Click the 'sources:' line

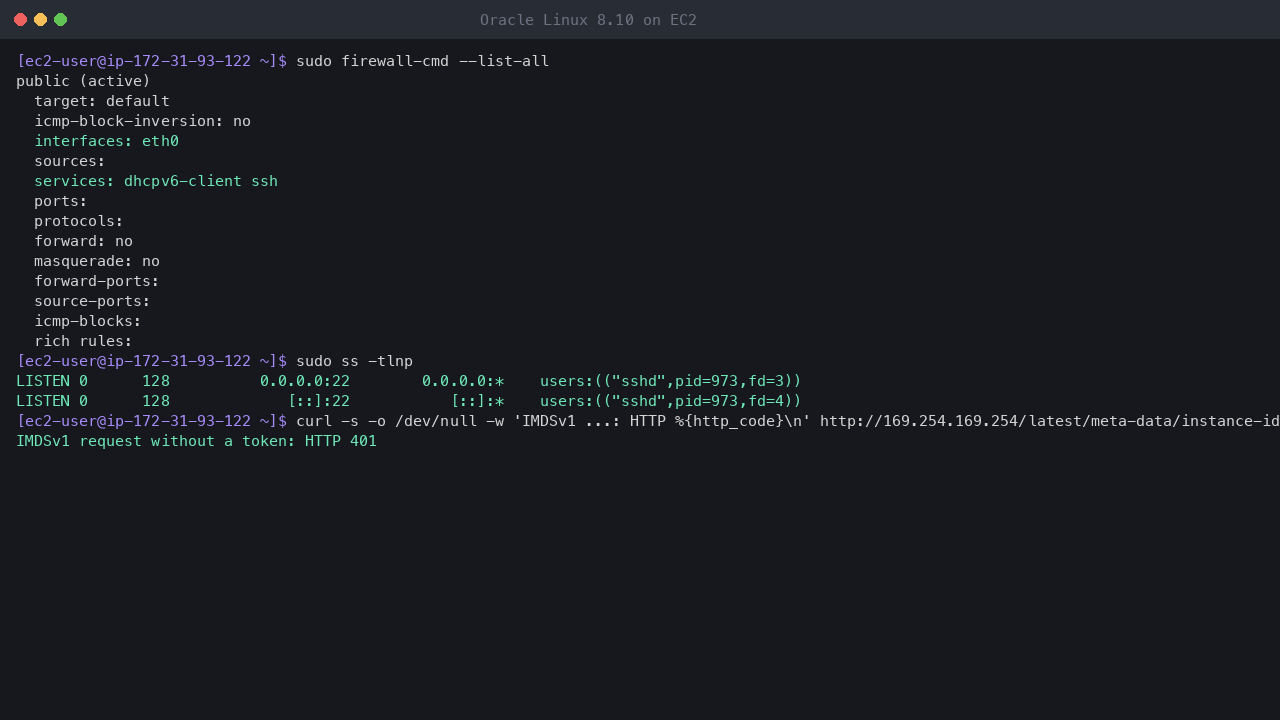tap(70, 161)
